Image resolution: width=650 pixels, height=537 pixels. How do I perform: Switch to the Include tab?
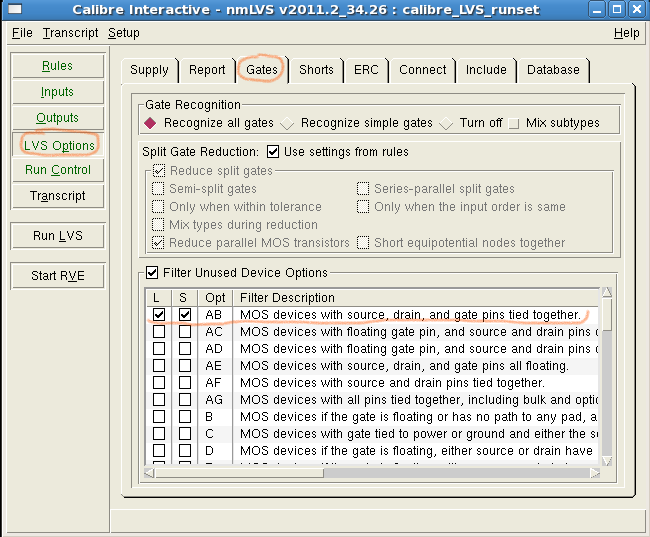[x=486, y=70]
